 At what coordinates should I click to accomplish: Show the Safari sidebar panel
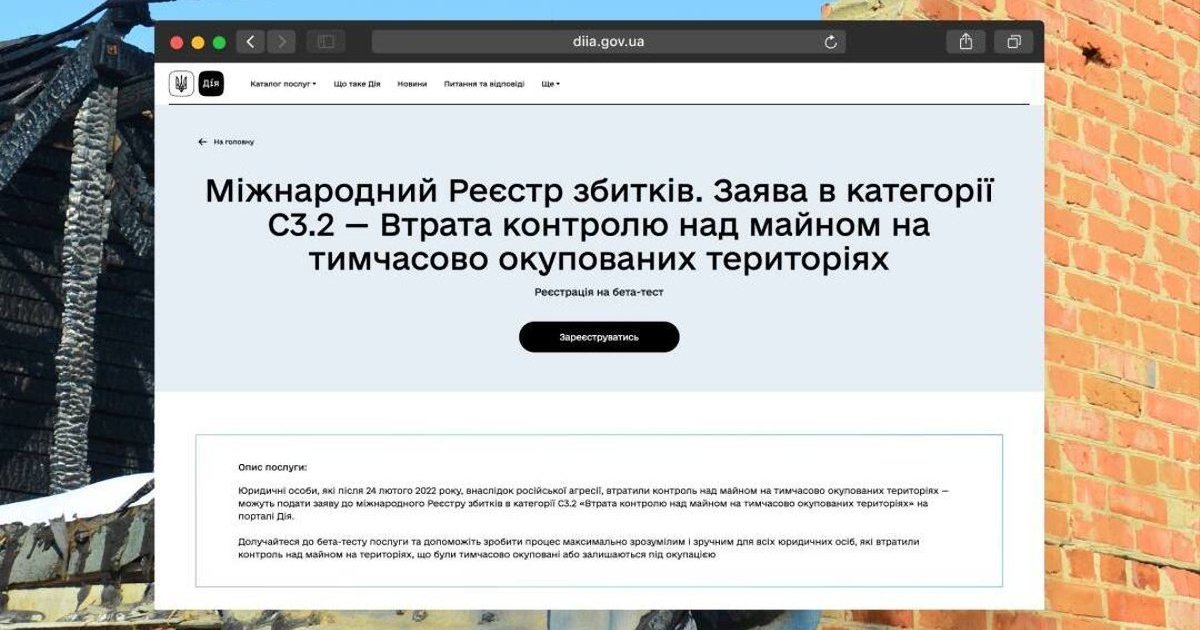click(x=325, y=42)
